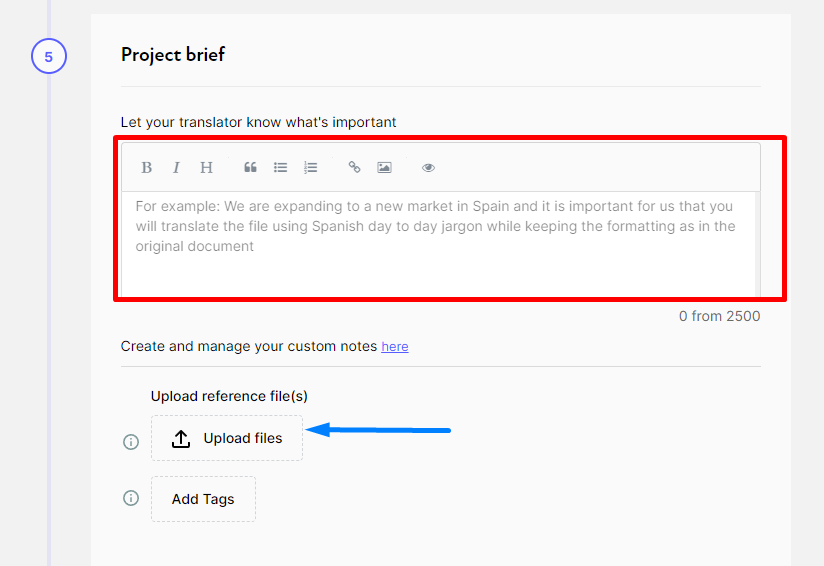Apply italic formatting in the editor toolbar
Viewport: 824px width, 566px height.
pyautogui.click(x=176, y=168)
